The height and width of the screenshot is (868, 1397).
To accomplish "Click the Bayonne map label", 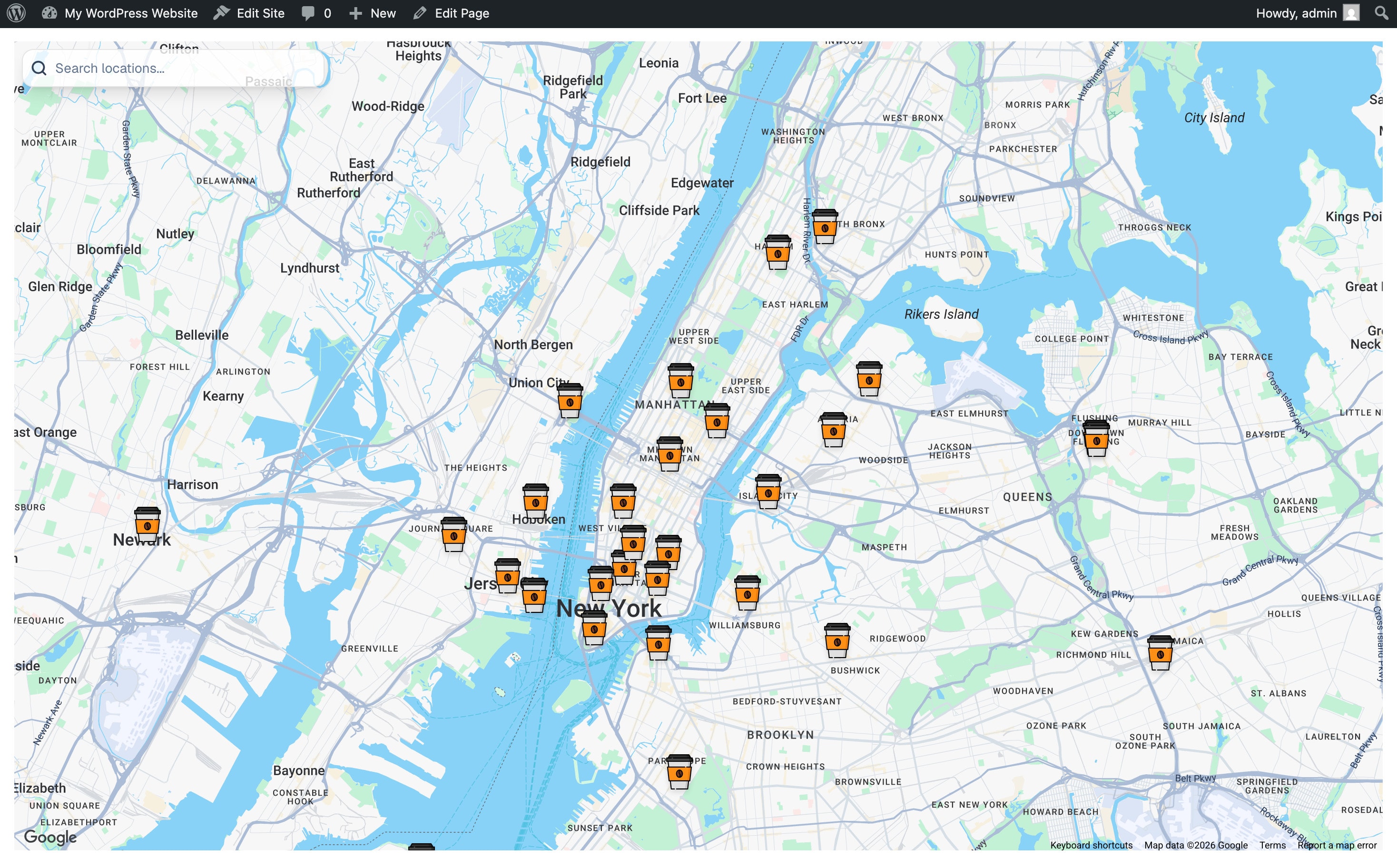I will [x=298, y=770].
